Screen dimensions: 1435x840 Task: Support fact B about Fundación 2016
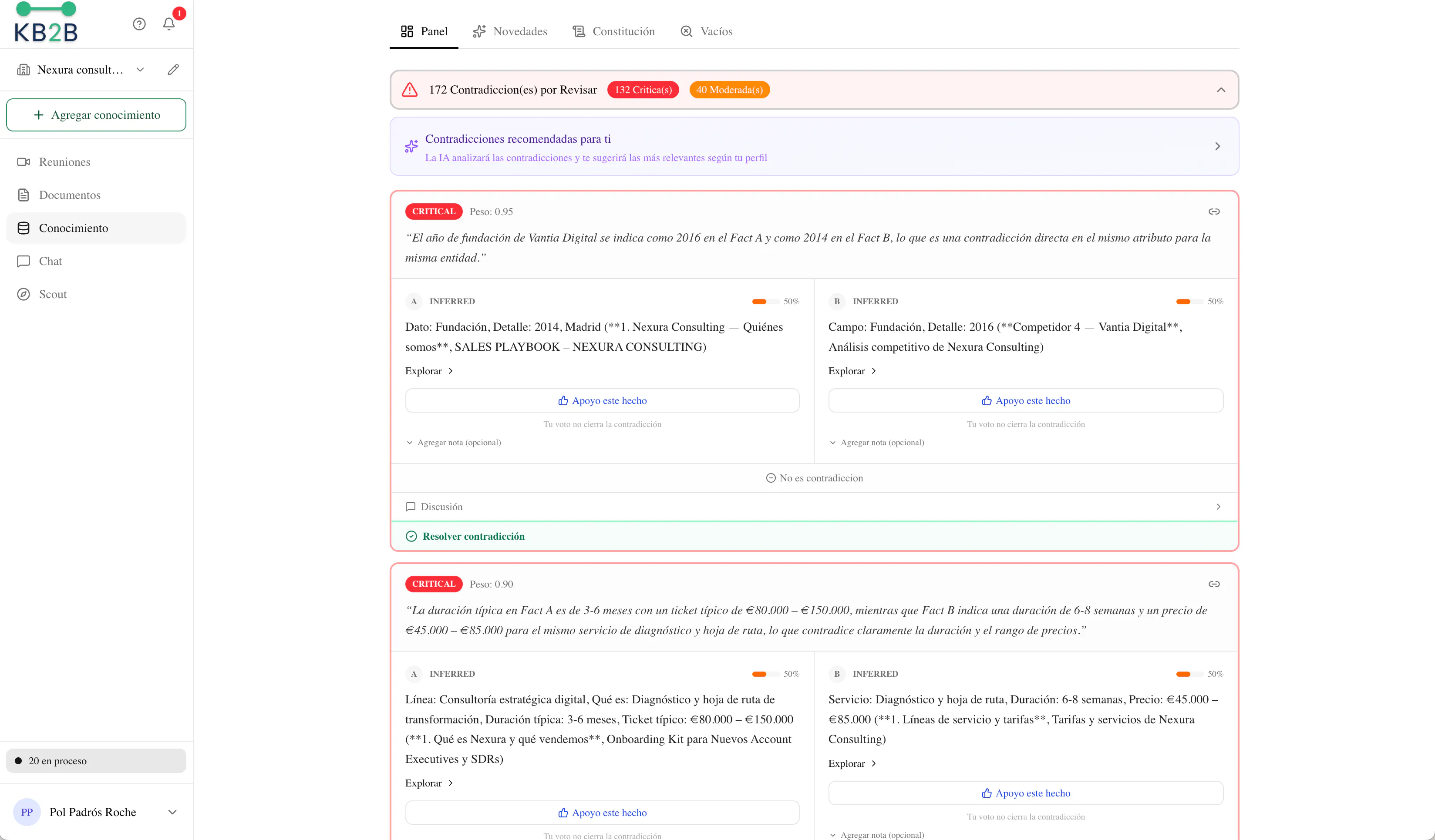(x=1026, y=401)
